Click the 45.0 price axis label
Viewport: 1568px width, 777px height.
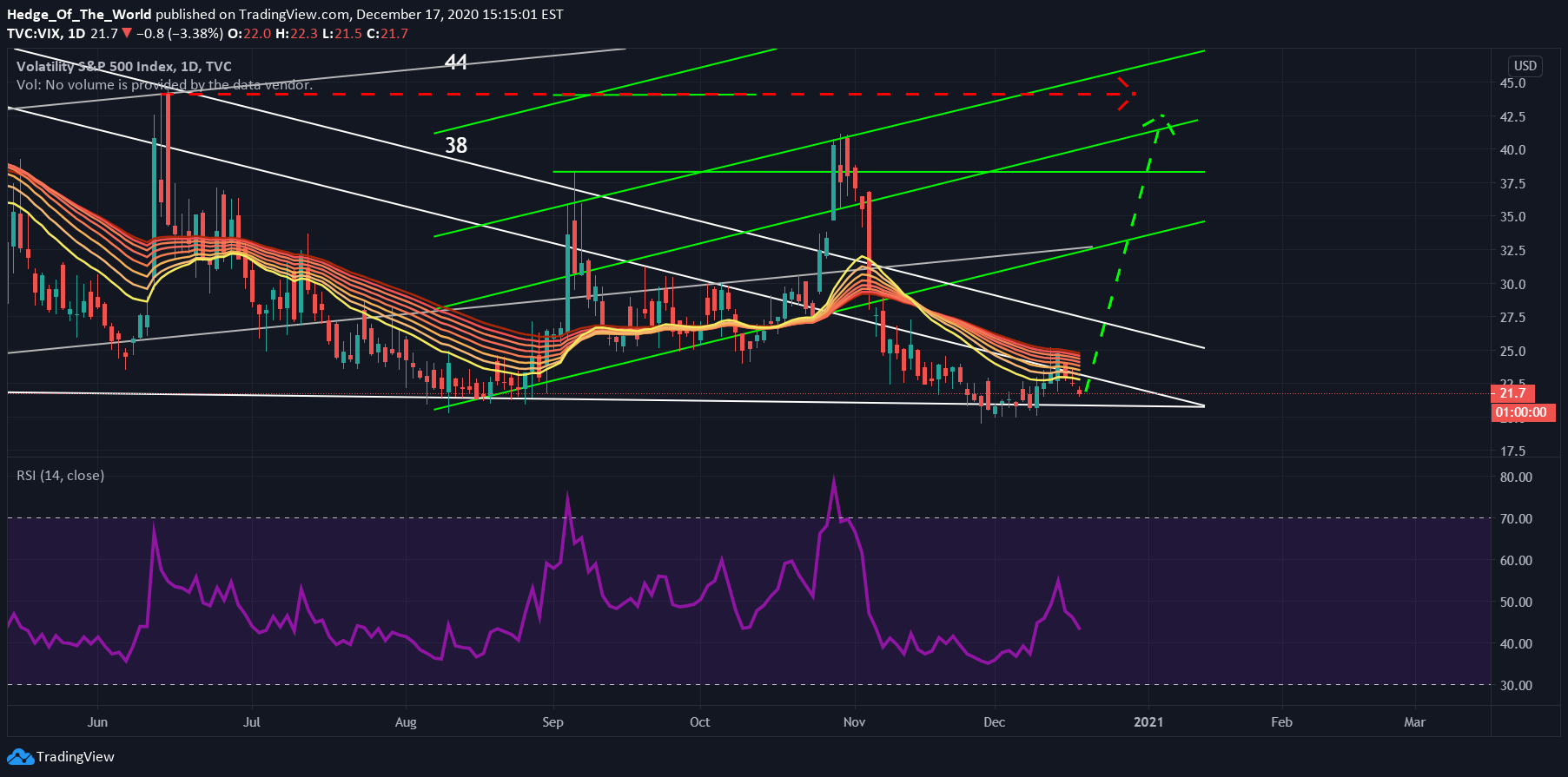point(1512,83)
